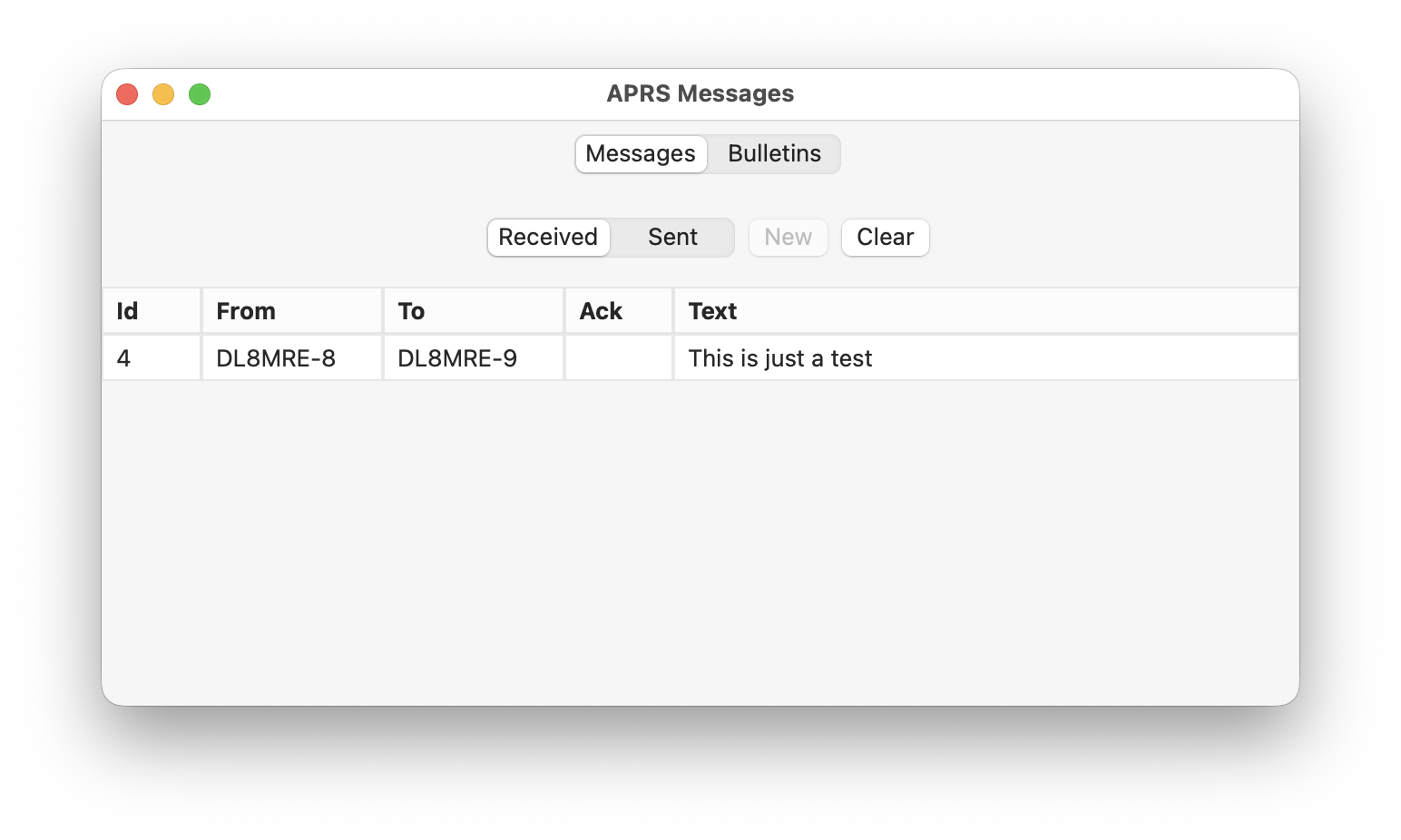Click the Id column header

[151, 311]
